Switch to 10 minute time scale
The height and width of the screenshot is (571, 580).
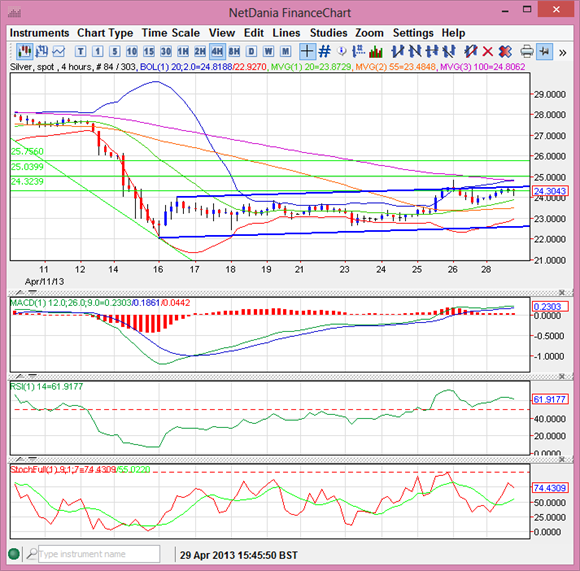click(132, 51)
